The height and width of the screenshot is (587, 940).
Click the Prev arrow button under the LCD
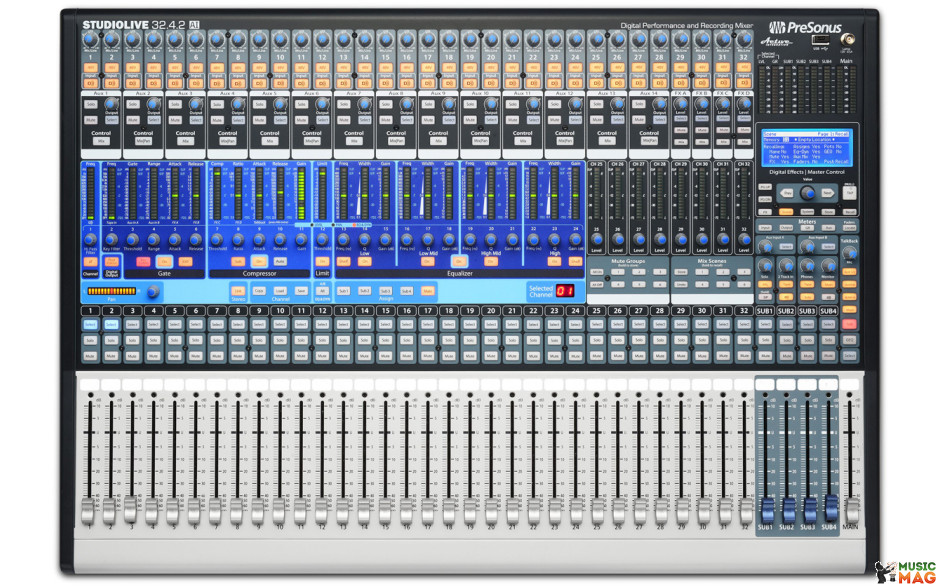pyautogui.click(x=787, y=193)
